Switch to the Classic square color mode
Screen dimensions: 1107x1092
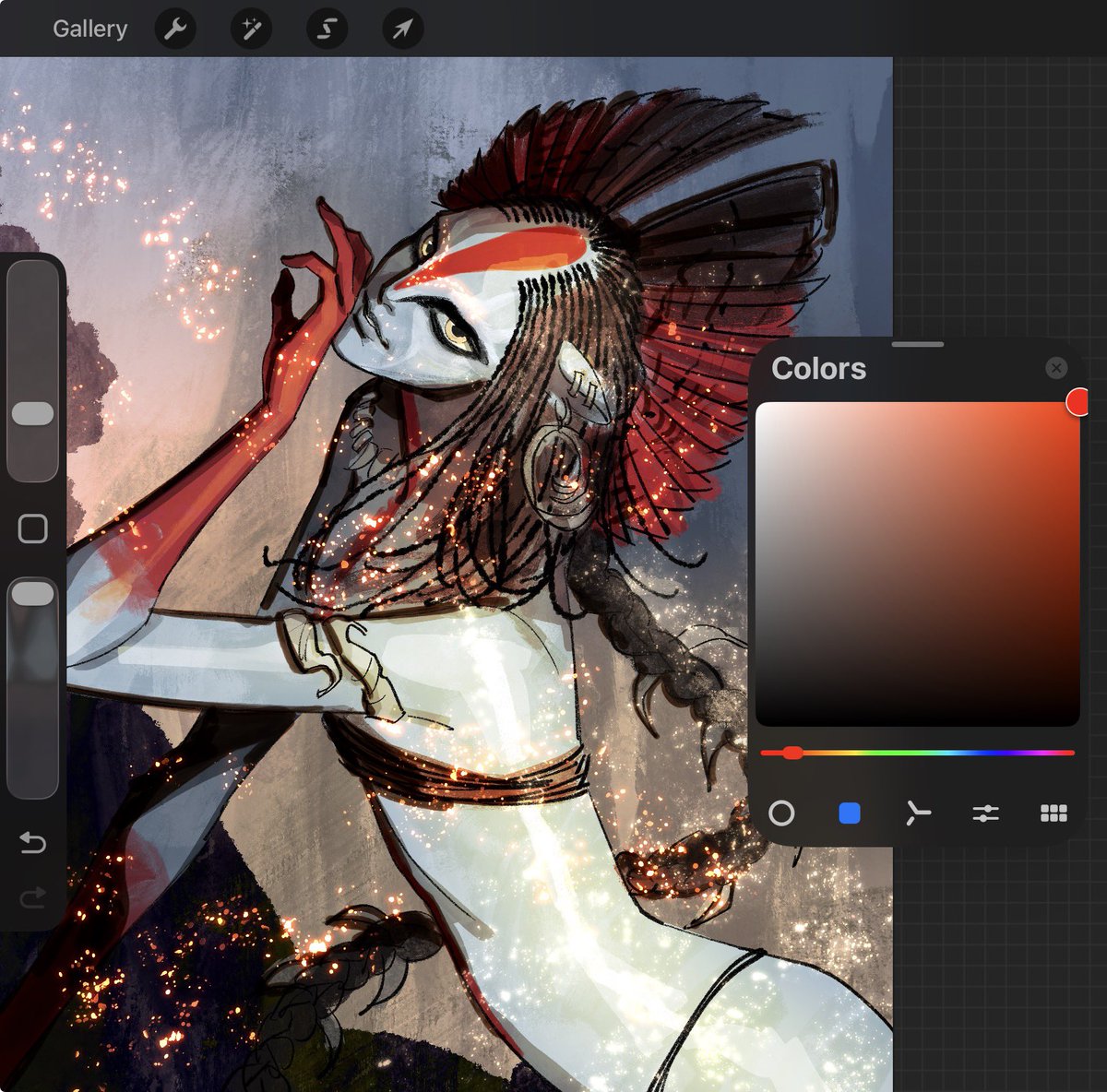pos(850,813)
